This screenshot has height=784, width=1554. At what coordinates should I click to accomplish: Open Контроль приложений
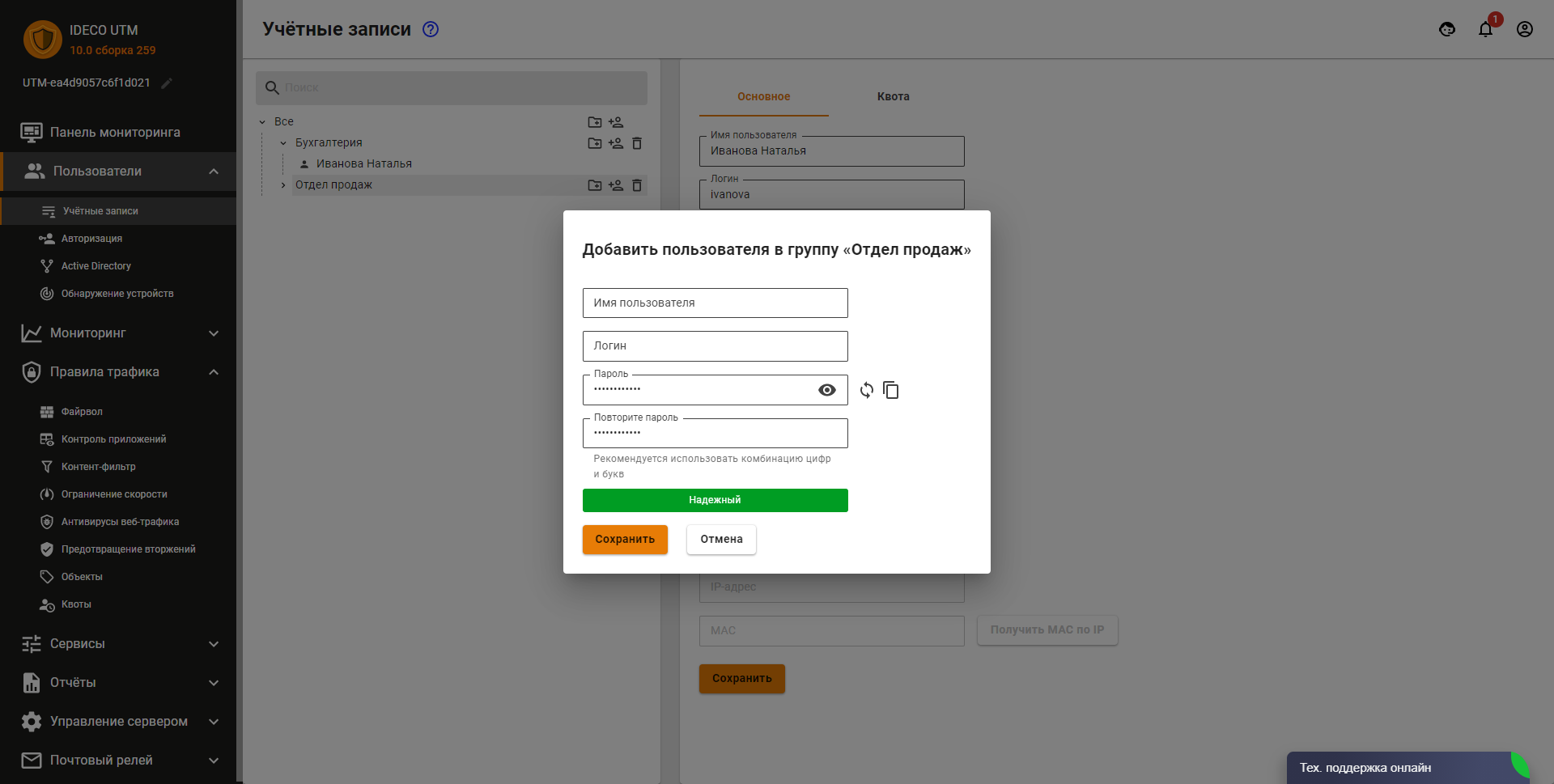coord(118,439)
